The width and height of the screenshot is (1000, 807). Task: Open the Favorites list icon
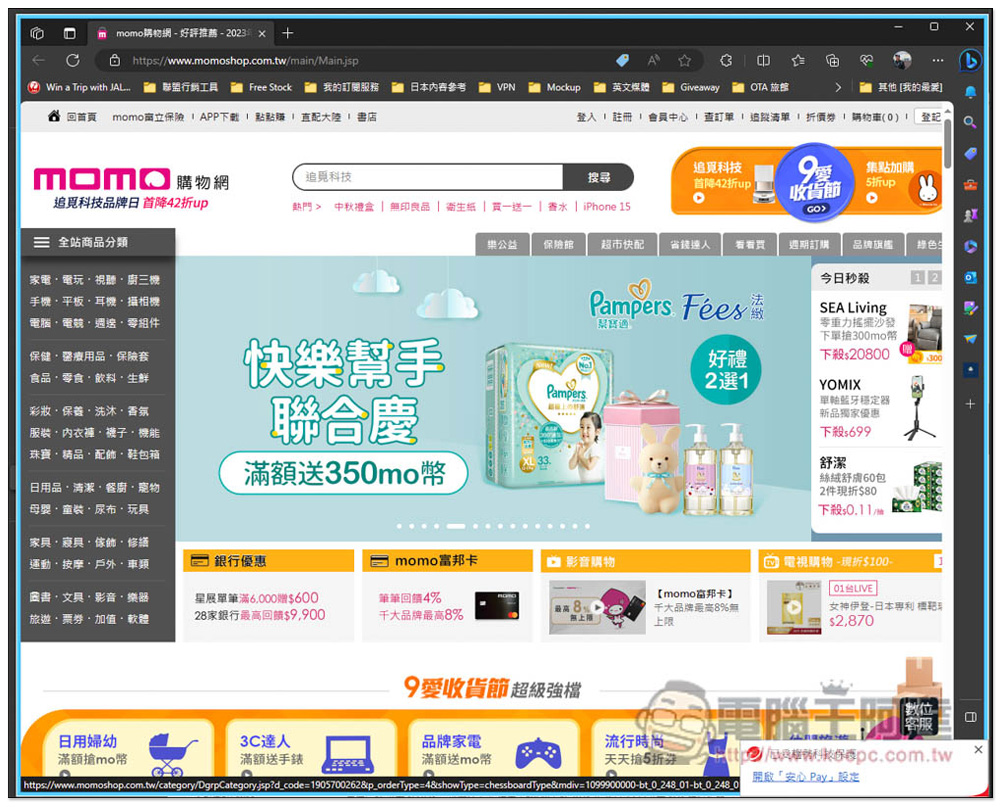(x=798, y=60)
